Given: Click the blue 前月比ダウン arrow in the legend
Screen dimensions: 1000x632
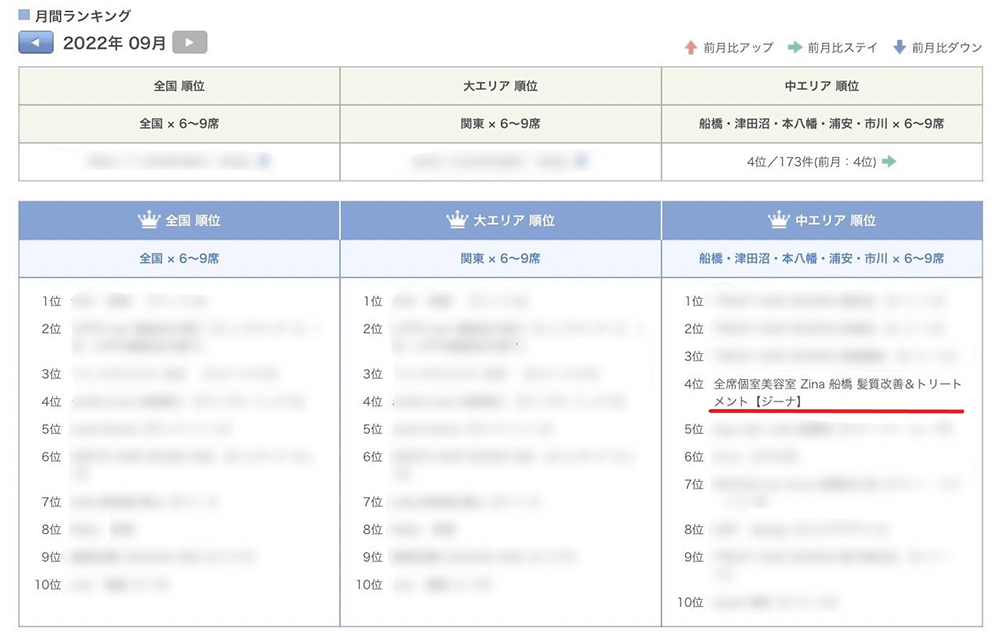Looking at the screenshot, I should (x=899, y=47).
